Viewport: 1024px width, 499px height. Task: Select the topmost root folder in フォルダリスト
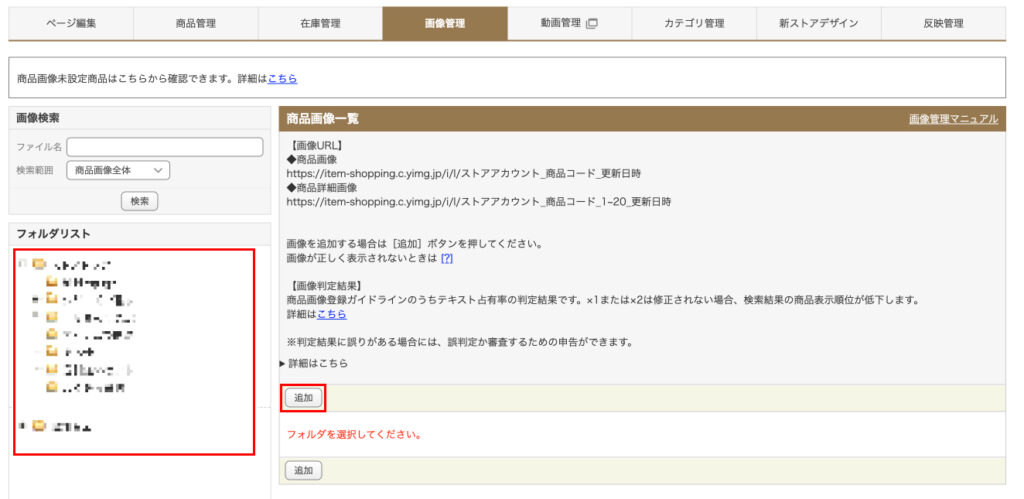(x=82, y=265)
